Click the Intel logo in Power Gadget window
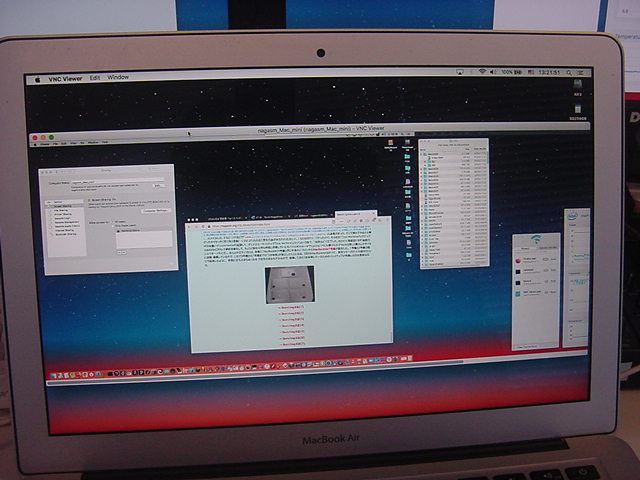 pyautogui.click(x=573, y=216)
